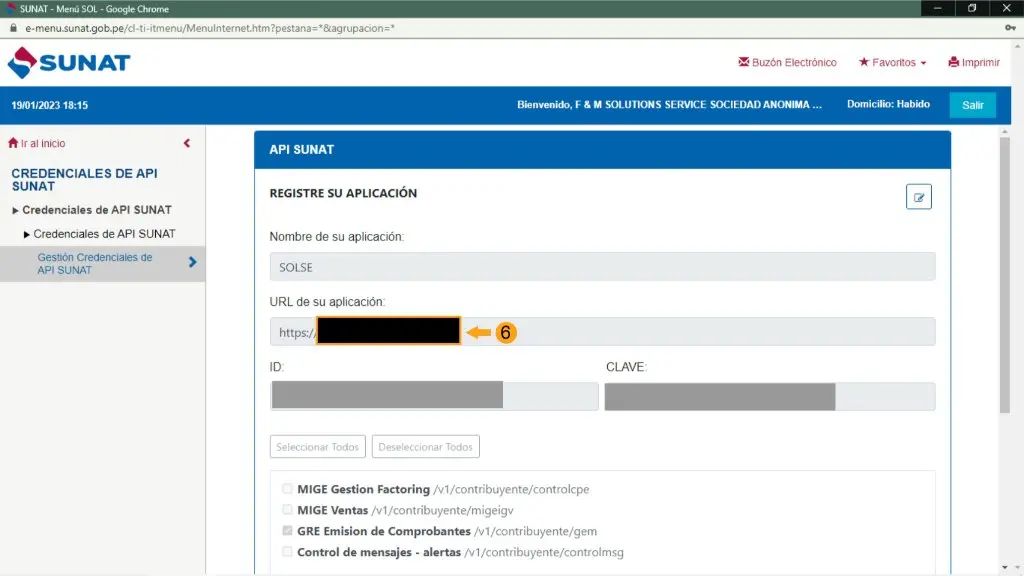
Task: Click the CLAVE field
Action: click(x=770, y=396)
